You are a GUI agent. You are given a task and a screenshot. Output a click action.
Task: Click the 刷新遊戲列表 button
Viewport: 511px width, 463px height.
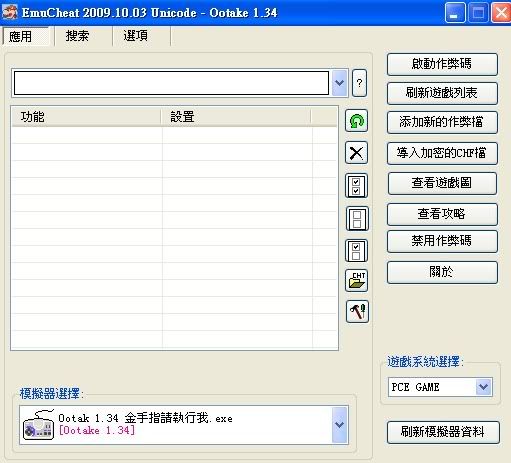click(x=442, y=93)
